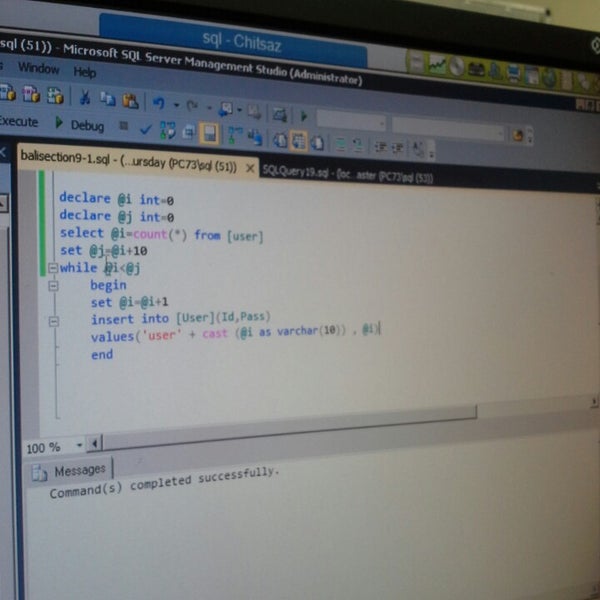Display Estimated Execution Plan icon
The width and height of the screenshot is (600, 600).
point(168,130)
